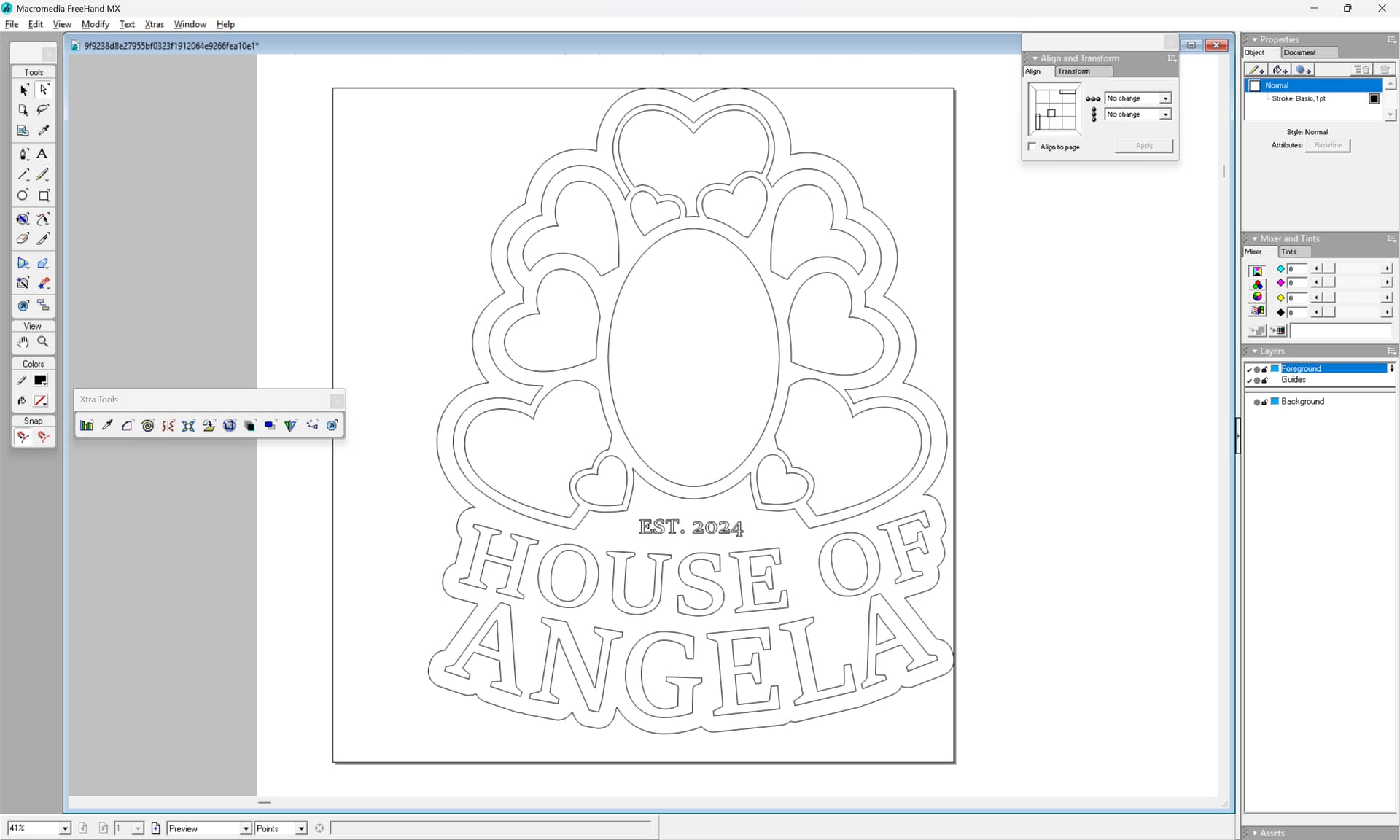Select the Rectangle tool
Viewport: 1400px width, 840px height.
click(44, 195)
